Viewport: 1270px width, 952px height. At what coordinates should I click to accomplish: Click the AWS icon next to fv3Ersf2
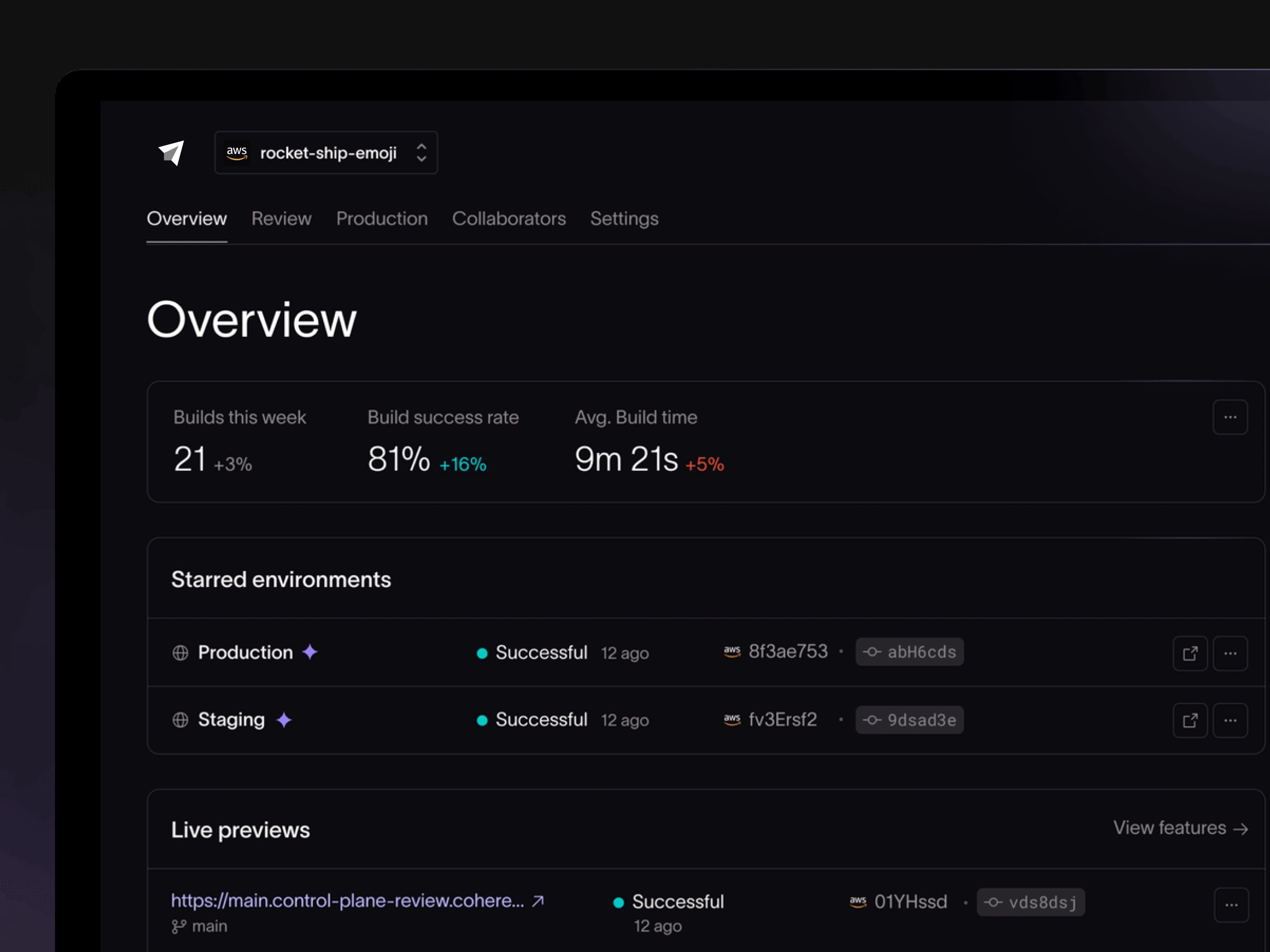pyautogui.click(x=732, y=720)
